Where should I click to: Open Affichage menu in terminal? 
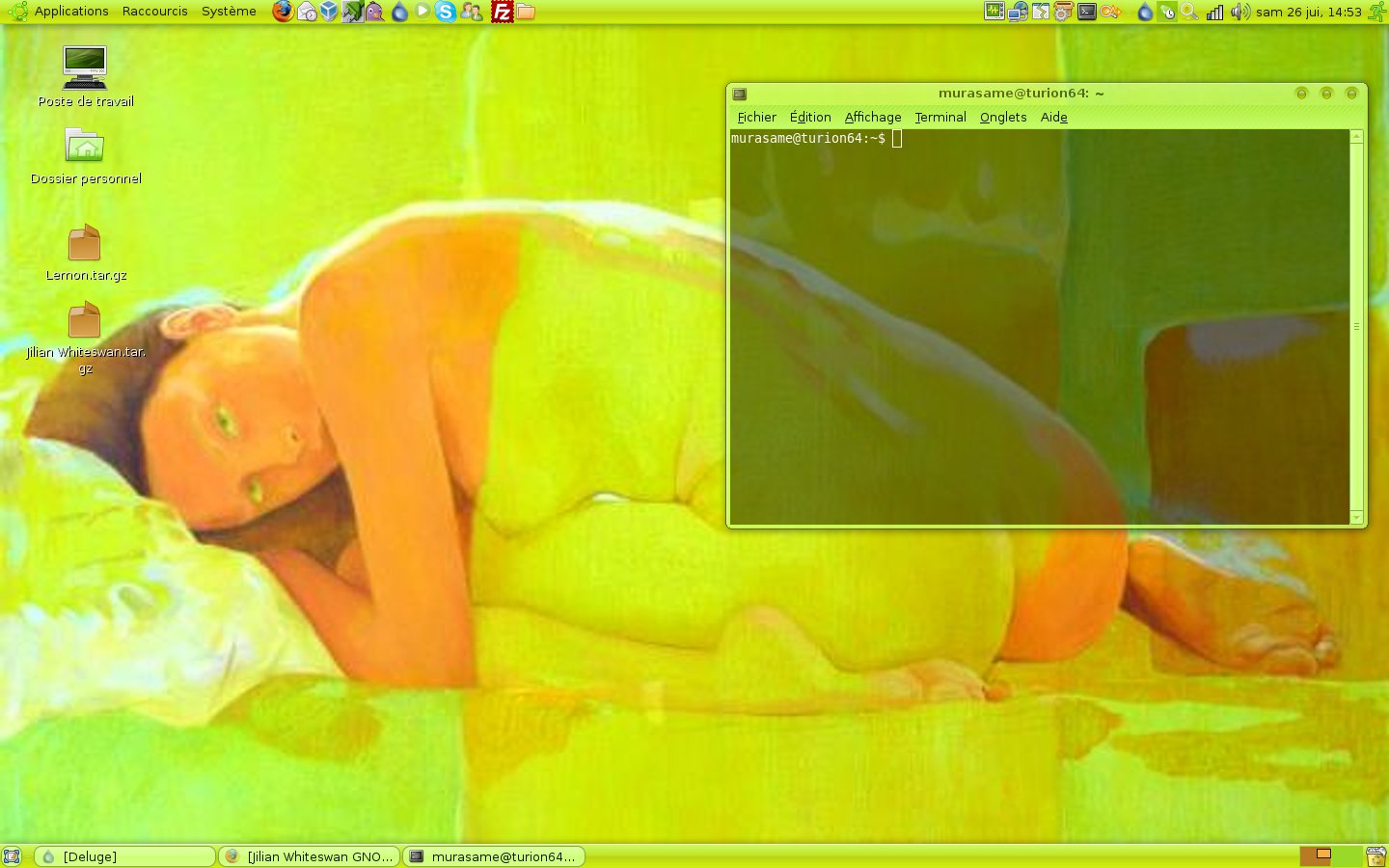[873, 117]
